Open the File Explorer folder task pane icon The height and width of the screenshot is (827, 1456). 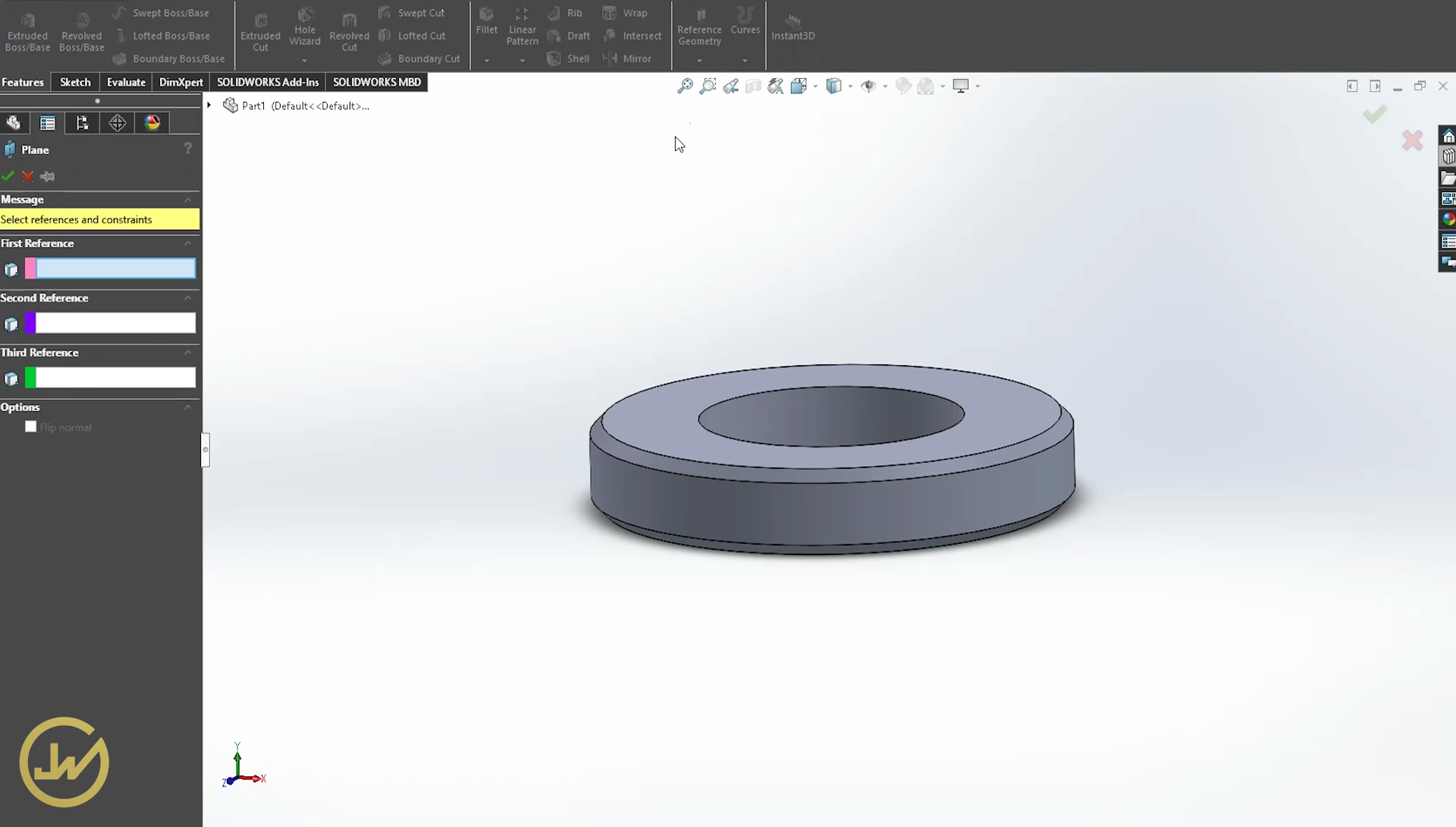[1448, 178]
